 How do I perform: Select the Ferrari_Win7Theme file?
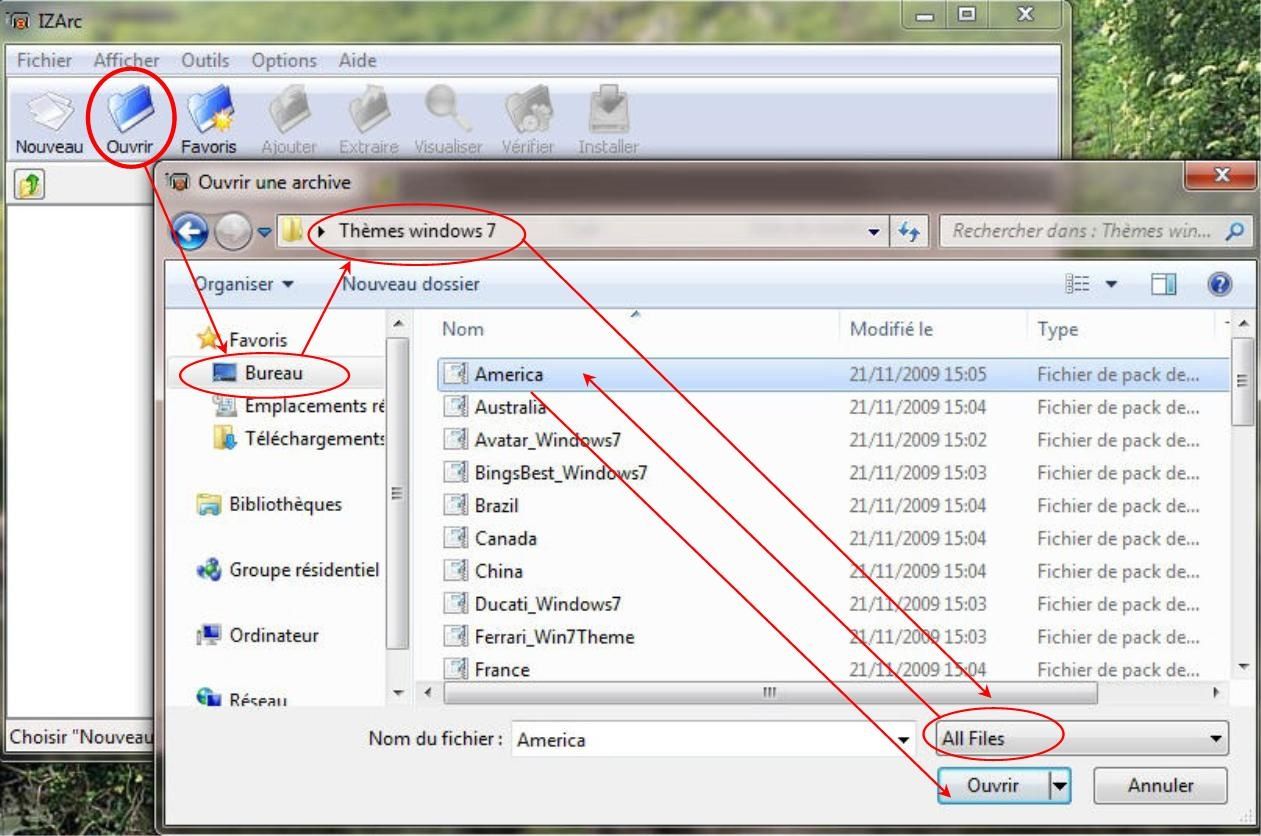point(833,637)
